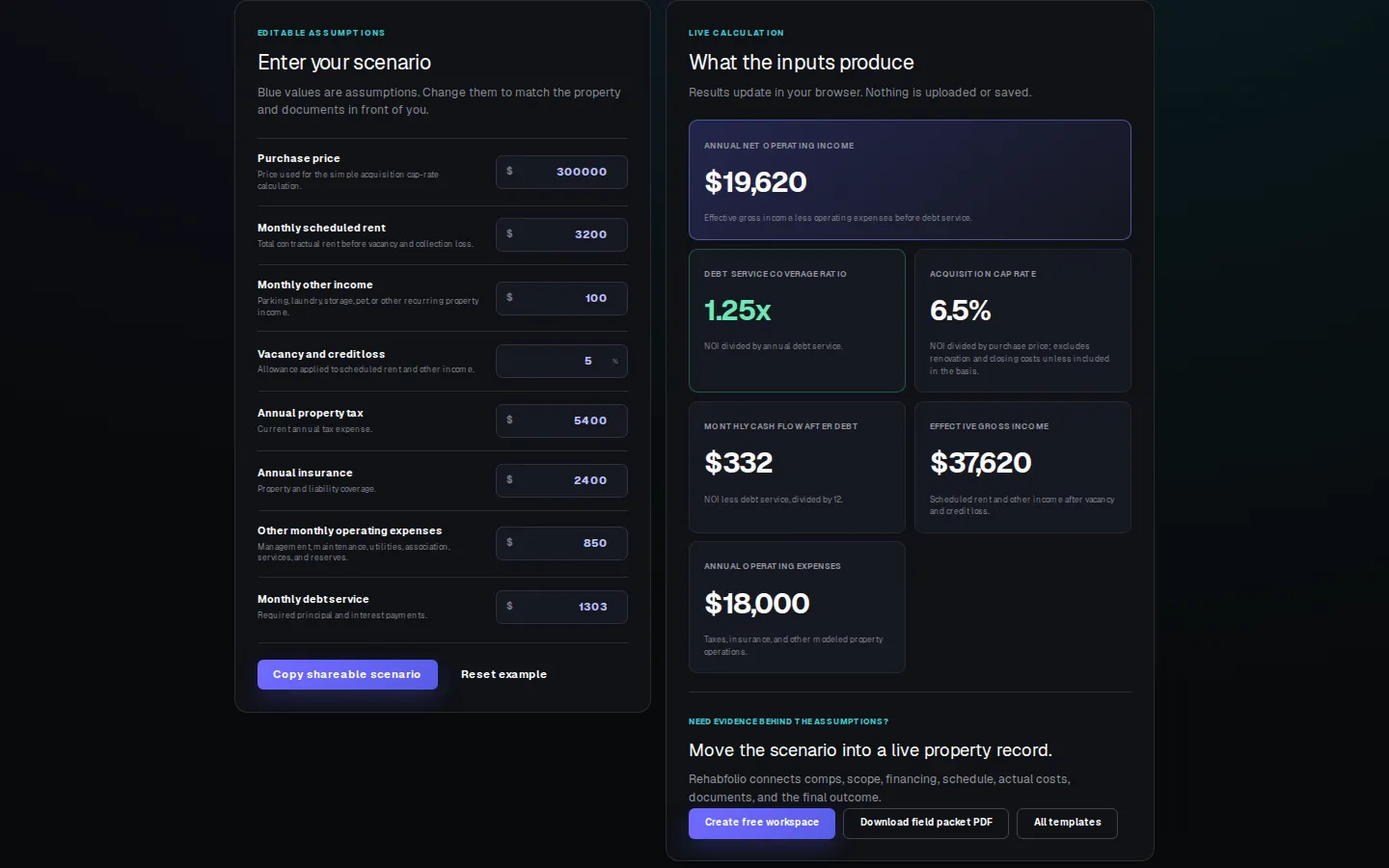This screenshot has height=868, width=1389.
Task: Click the "Enter your scenario" heading
Action: pos(344,63)
